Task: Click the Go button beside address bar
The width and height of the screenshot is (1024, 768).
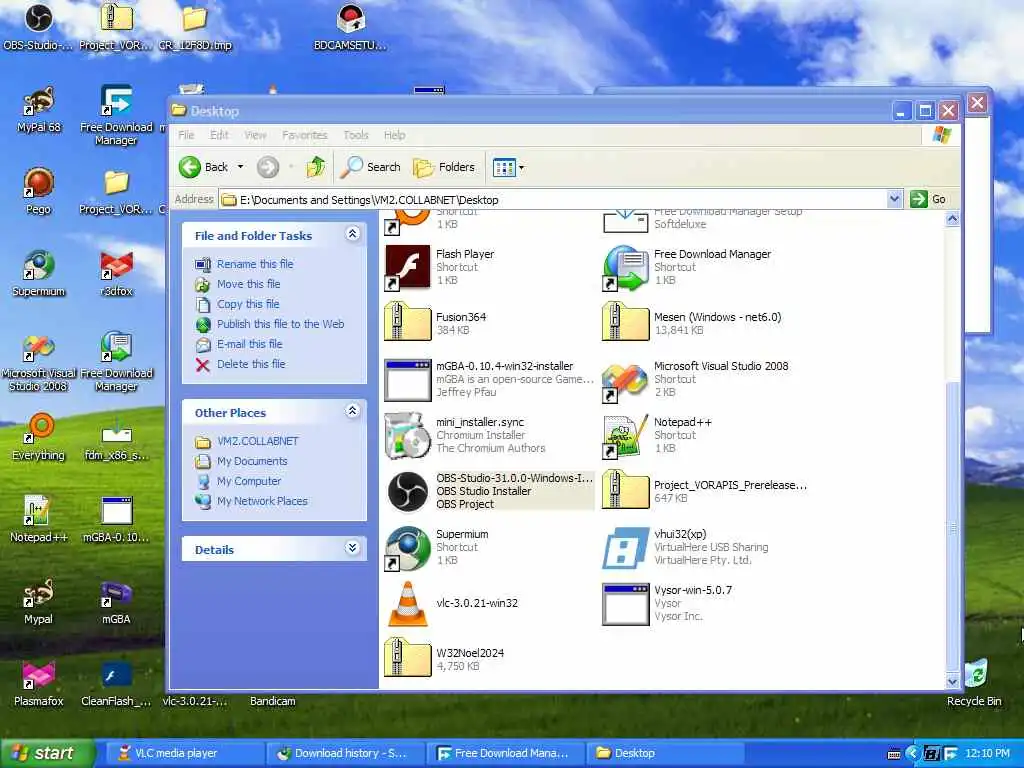Action: [928, 199]
